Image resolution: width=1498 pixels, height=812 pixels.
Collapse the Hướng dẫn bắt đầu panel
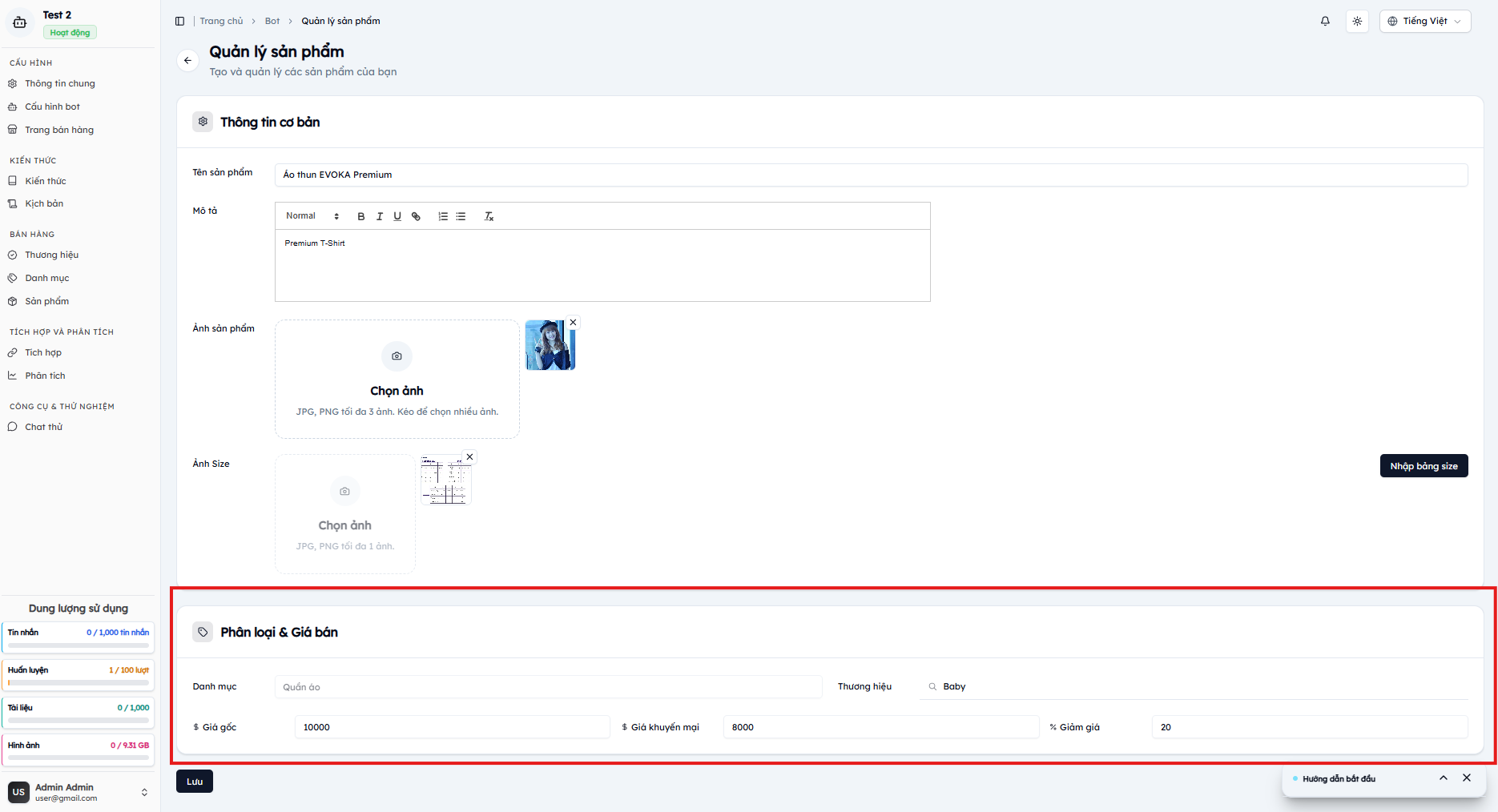point(1444,778)
